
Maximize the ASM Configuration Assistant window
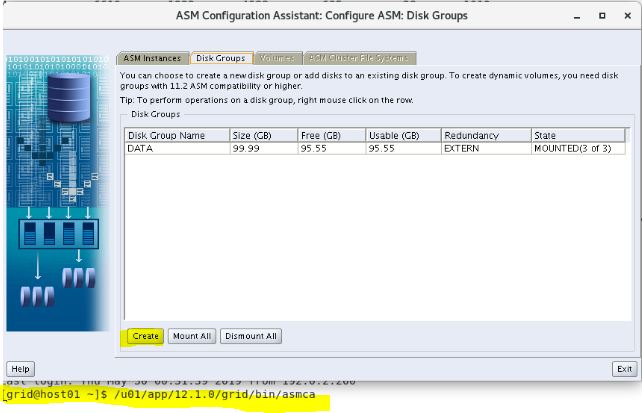coord(603,15)
